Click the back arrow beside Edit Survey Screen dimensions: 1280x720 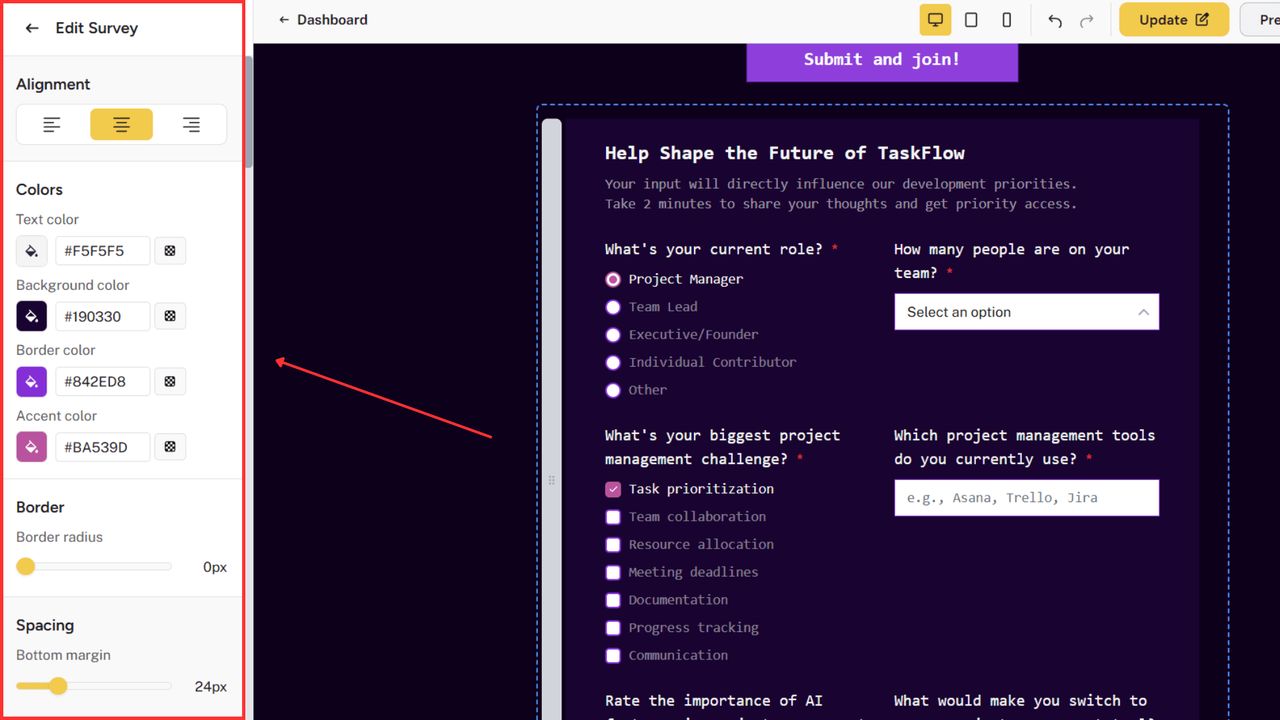[32, 28]
